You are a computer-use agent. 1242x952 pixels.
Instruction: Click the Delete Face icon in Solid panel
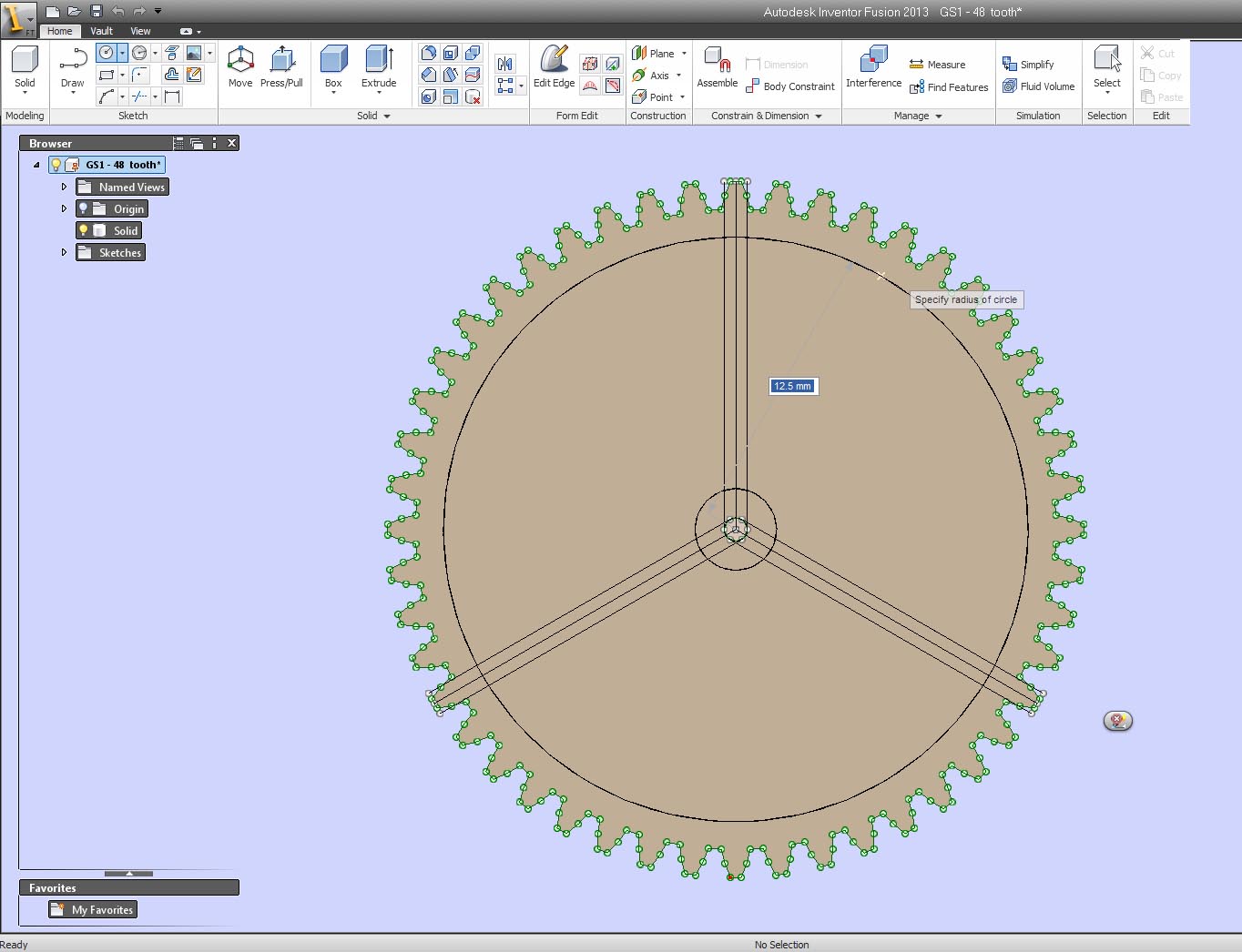point(473,96)
